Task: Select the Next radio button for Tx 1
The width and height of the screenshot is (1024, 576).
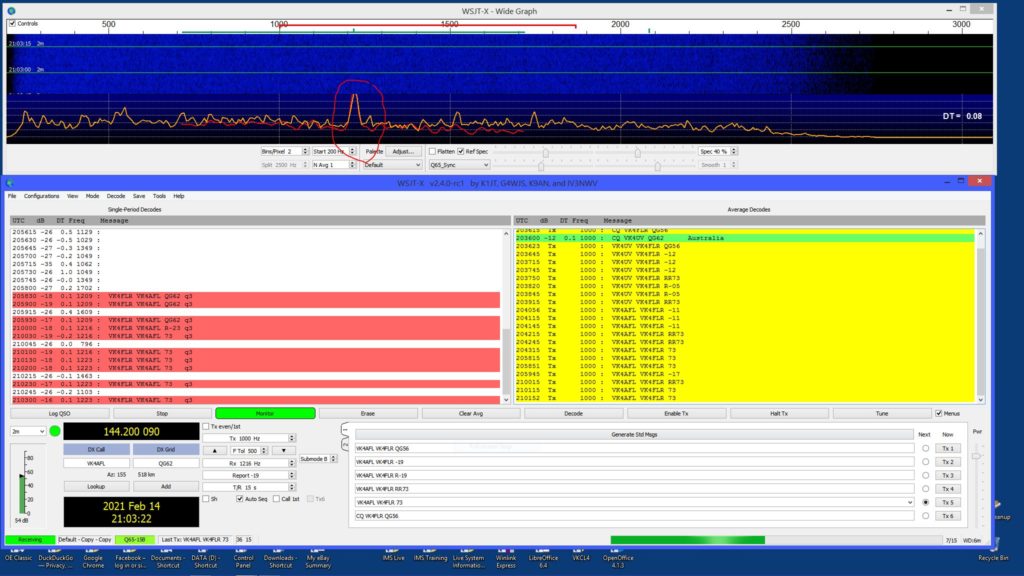Action: point(925,449)
